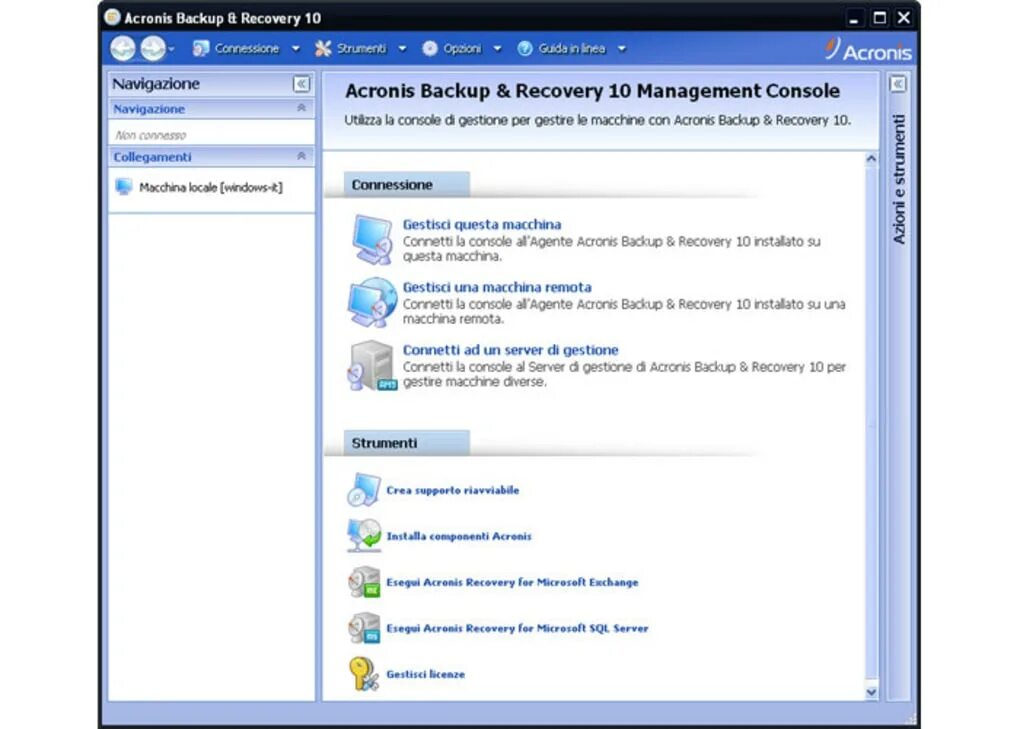This screenshot has height=729, width=1020.
Task: Click the Azioni e strumenti vertical label
Action: 898,179
